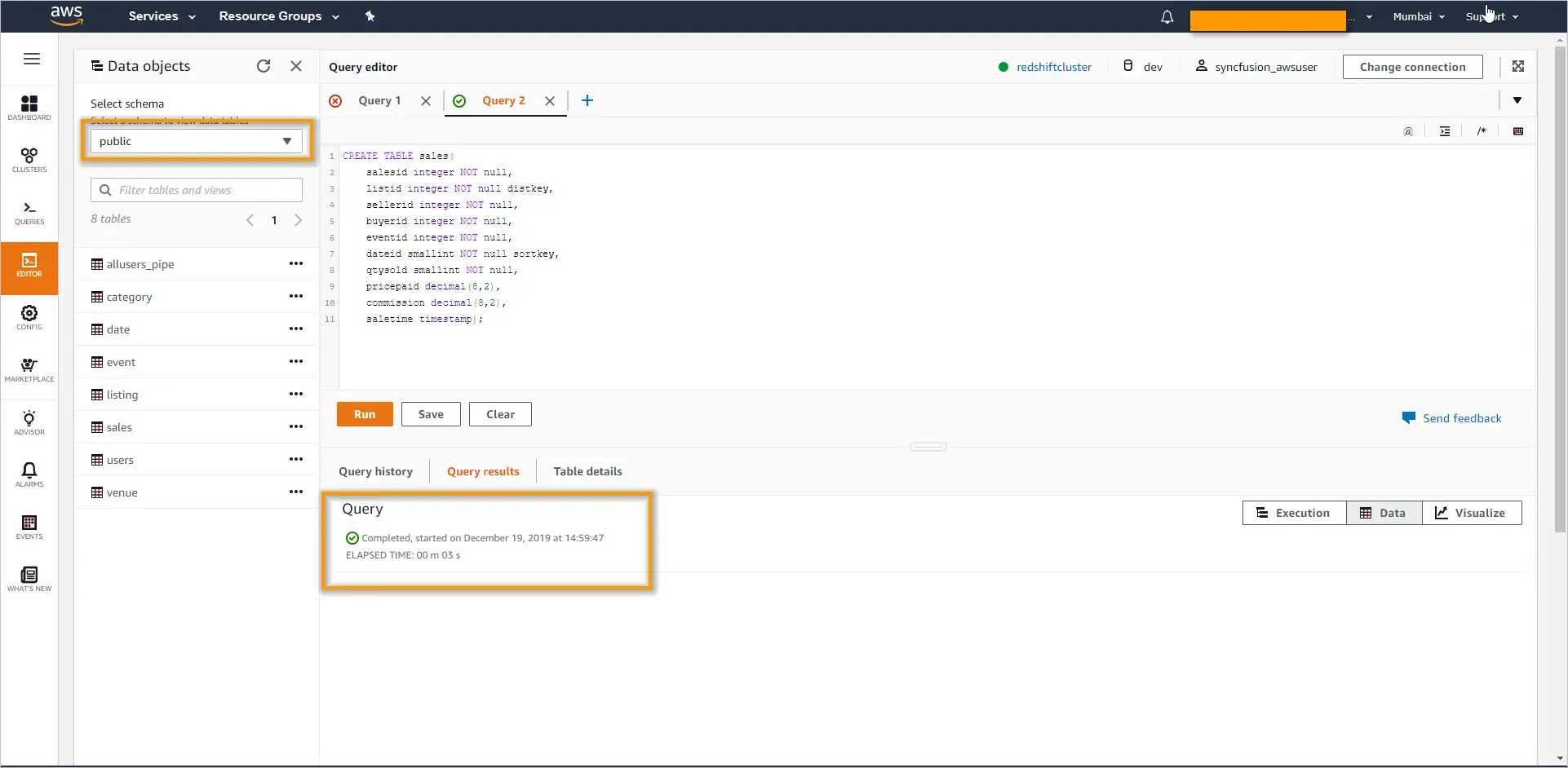
Task: Open the Queries sidebar icon
Action: point(29,213)
